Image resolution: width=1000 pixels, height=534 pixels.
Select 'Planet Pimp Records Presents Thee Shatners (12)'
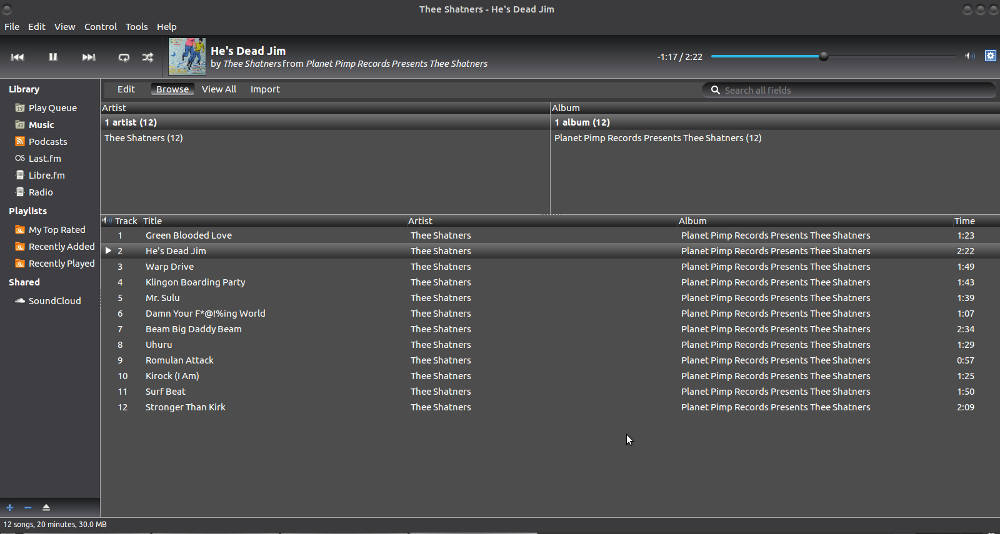tap(775, 138)
